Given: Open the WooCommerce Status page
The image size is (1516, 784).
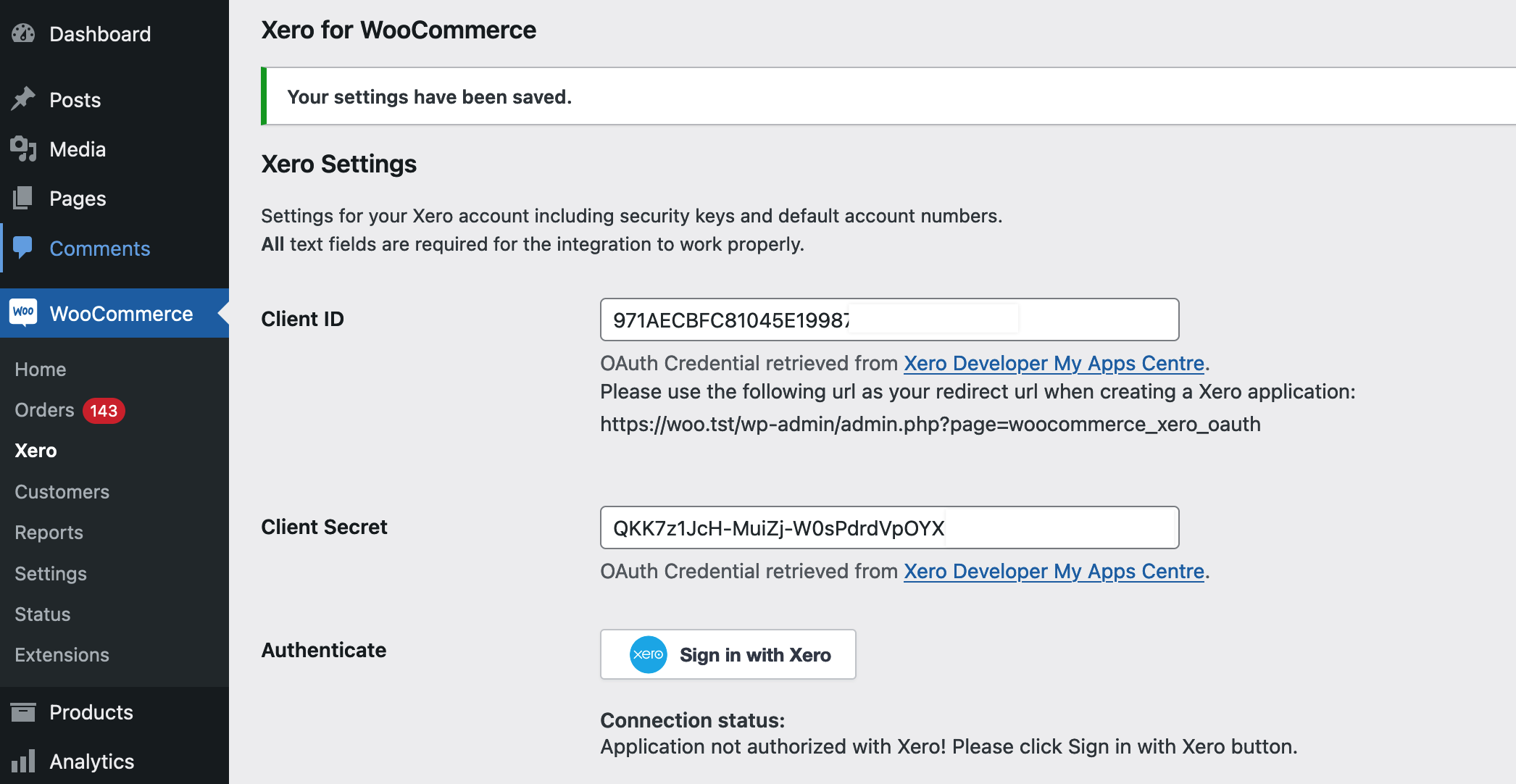Looking at the screenshot, I should tap(41, 614).
